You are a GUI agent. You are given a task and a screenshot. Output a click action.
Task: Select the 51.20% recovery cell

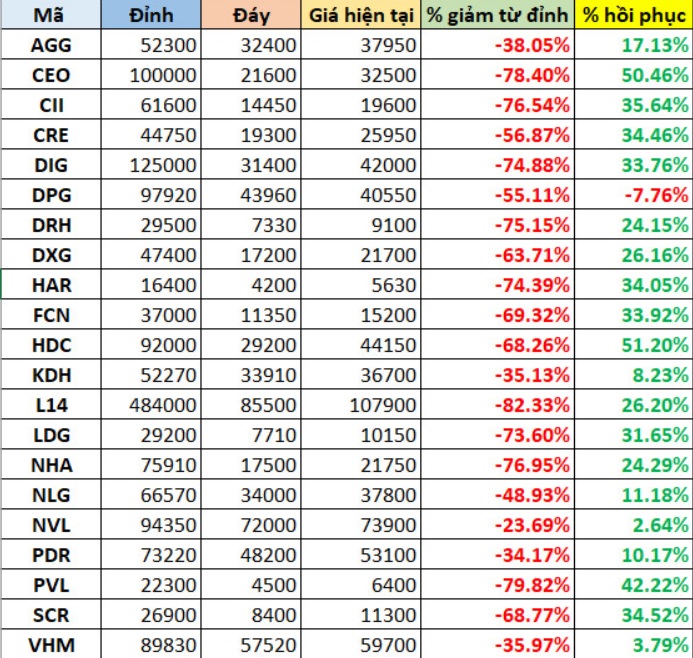634,345
